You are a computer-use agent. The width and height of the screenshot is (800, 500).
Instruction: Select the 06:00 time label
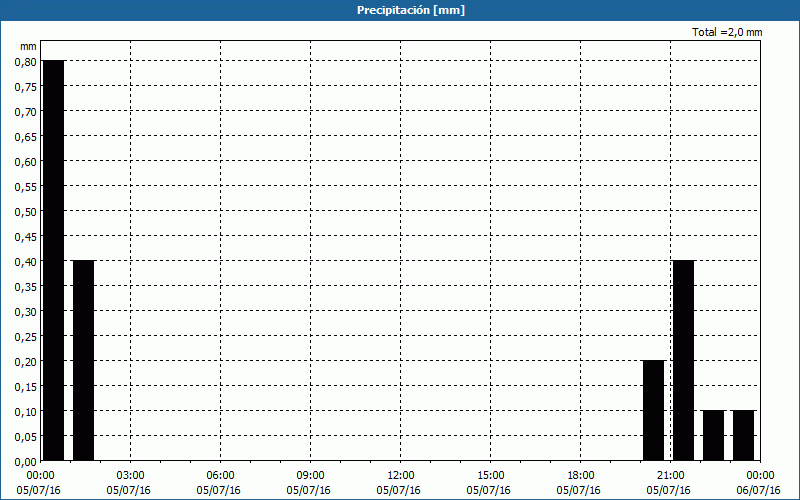coord(220,476)
